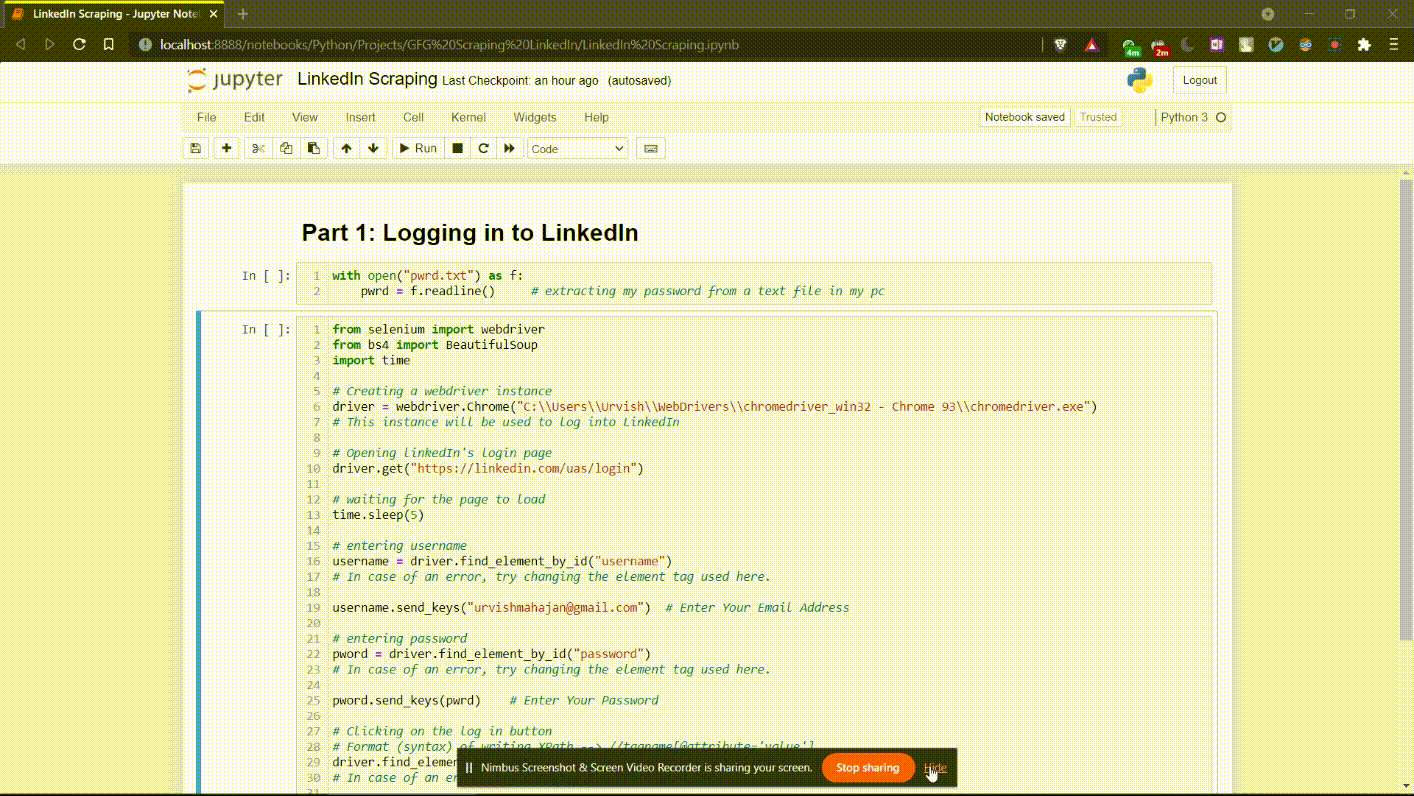Go back in the browser
The width and height of the screenshot is (1414, 796).
(21, 44)
